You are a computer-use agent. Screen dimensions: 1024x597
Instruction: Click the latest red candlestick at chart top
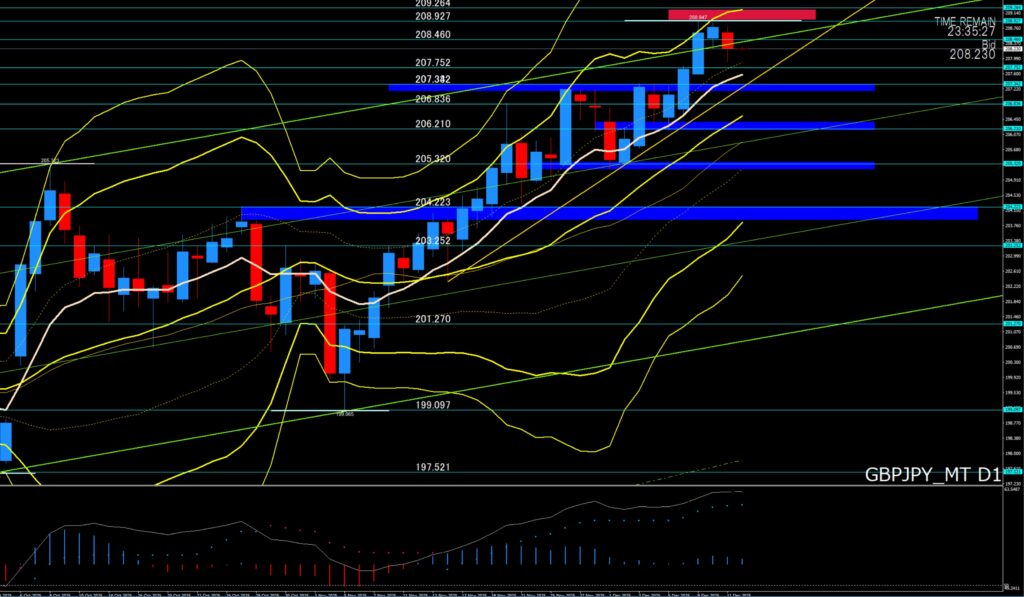[728, 40]
